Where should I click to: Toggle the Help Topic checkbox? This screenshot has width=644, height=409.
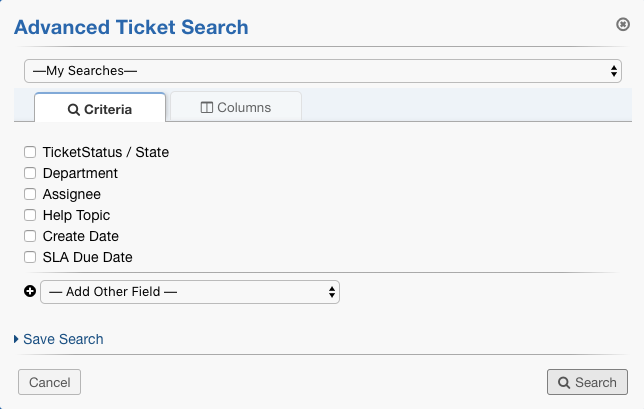click(30, 215)
